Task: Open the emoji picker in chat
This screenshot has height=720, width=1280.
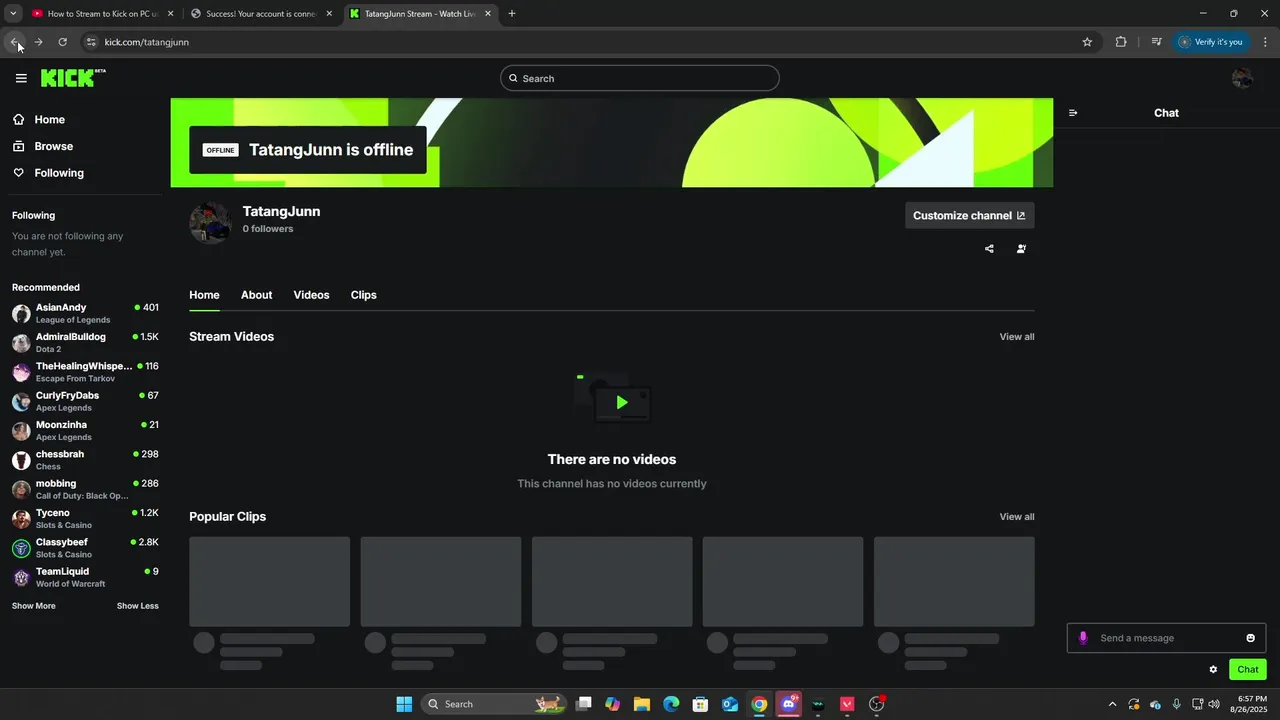Action: click(1250, 638)
